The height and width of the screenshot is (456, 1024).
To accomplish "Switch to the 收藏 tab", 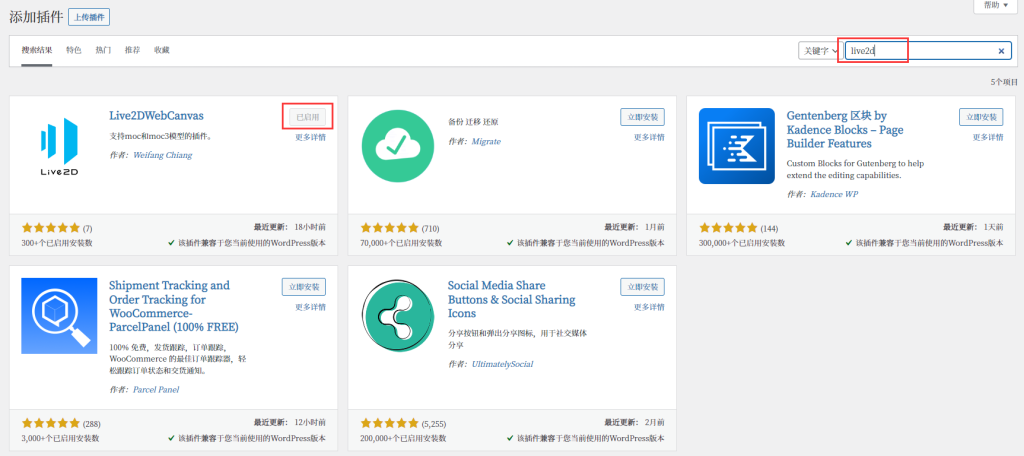I will 162,50.
